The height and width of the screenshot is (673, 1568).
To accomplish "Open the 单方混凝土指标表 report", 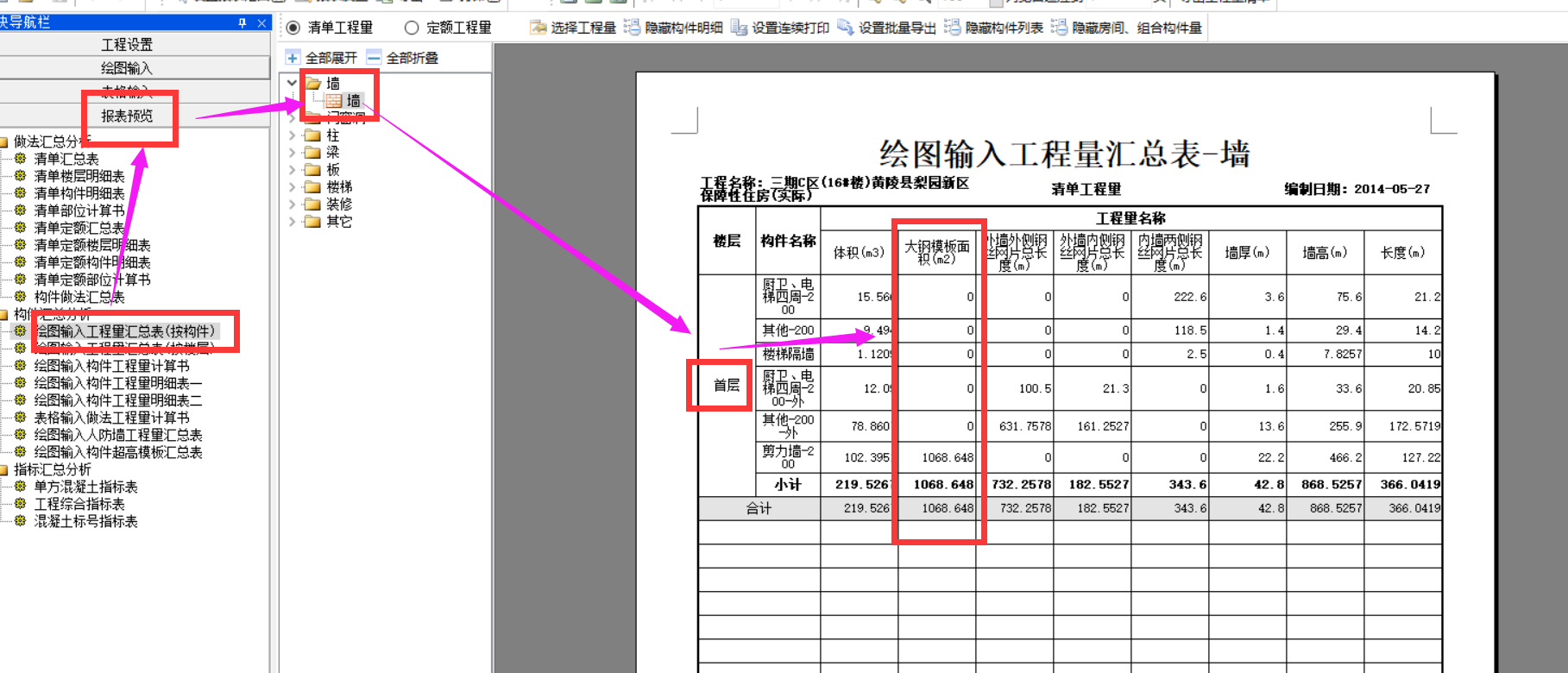I will pos(85,487).
